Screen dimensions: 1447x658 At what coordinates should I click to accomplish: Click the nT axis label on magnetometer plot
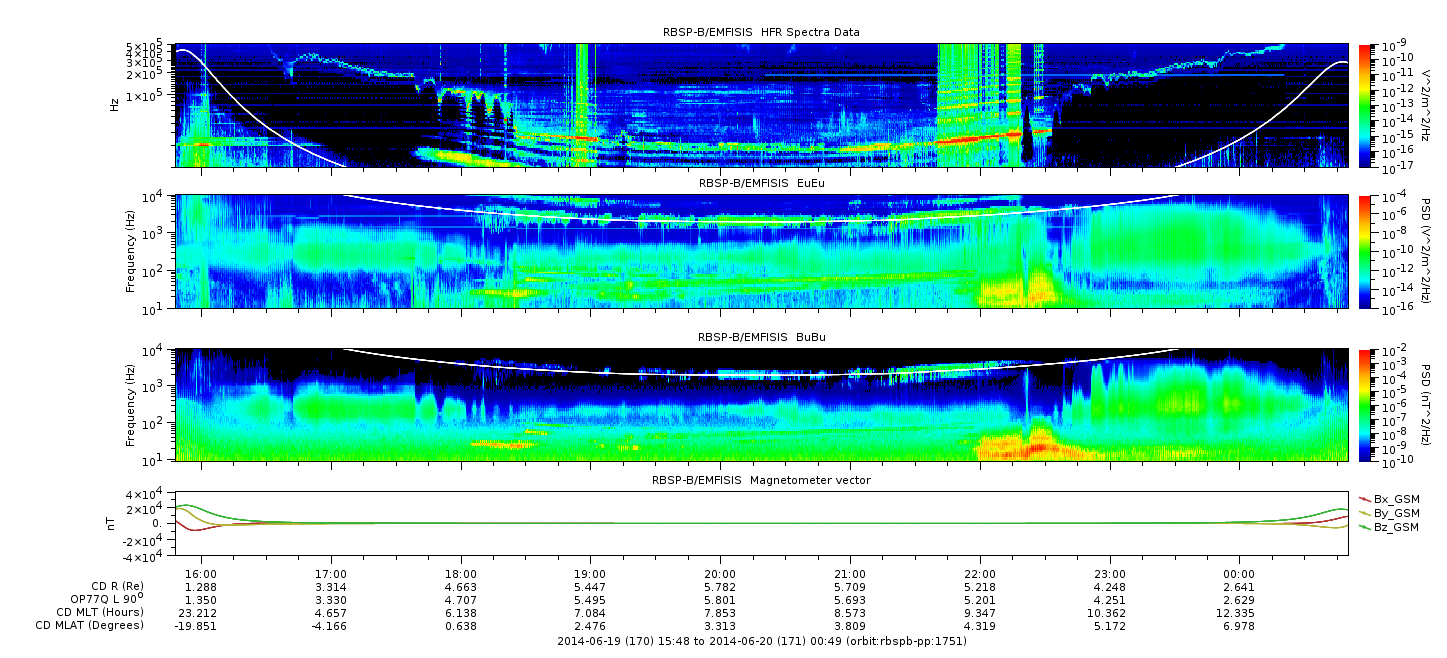click(113, 524)
